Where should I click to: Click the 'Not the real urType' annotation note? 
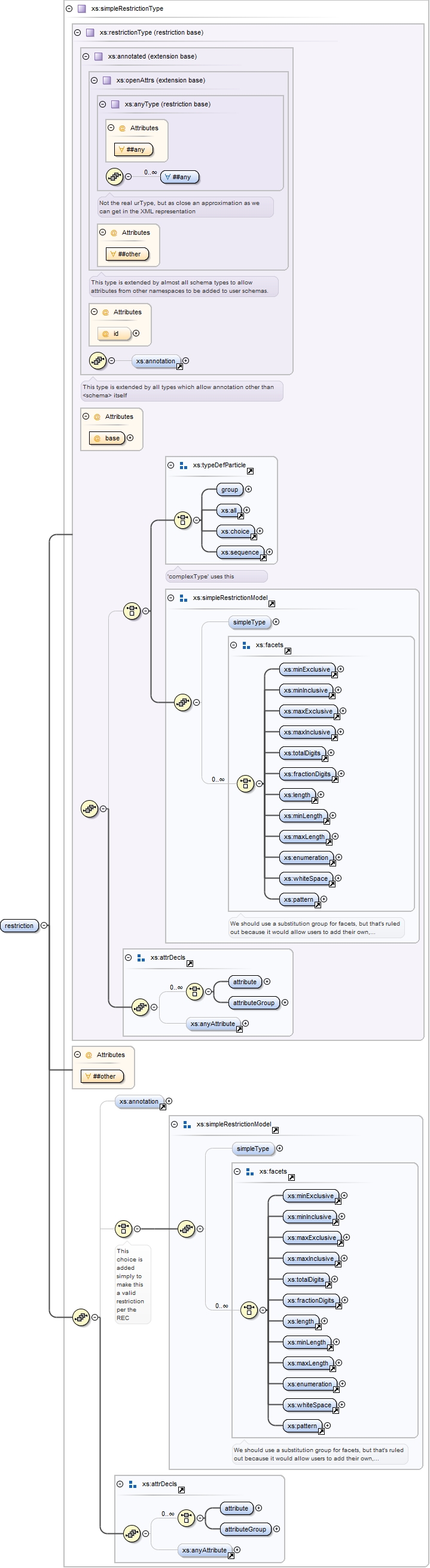click(185, 207)
